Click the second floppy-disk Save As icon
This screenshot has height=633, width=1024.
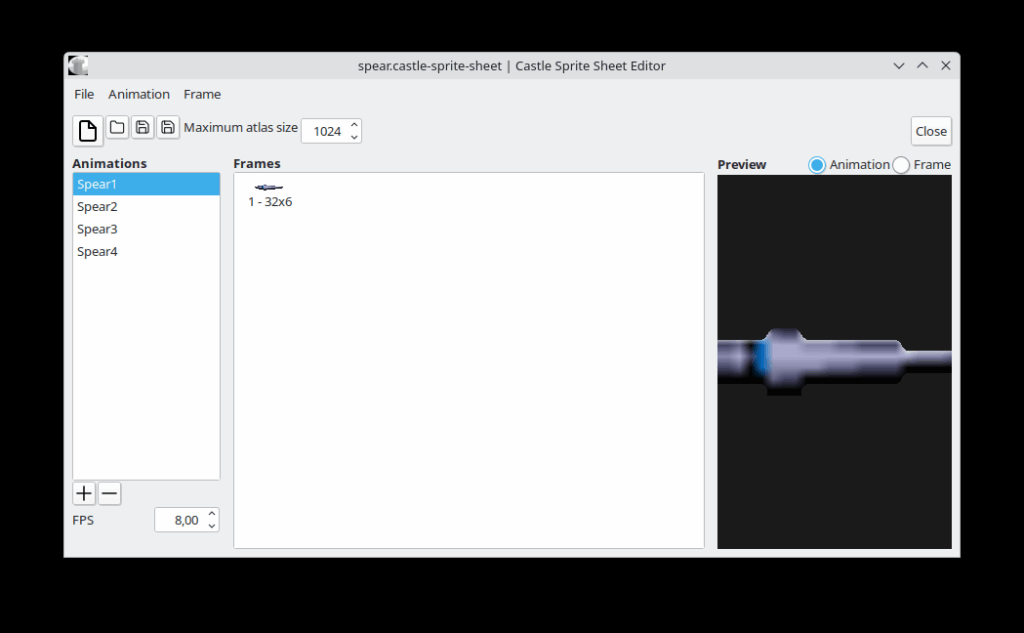(x=168, y=128)
